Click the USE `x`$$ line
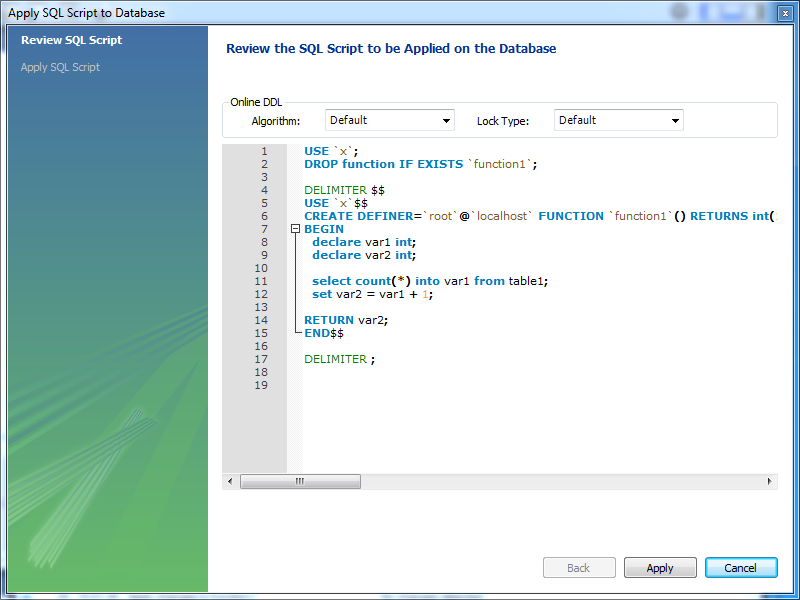Image resolution: width=800 pixels, height=600 pixels. [336, 203]
